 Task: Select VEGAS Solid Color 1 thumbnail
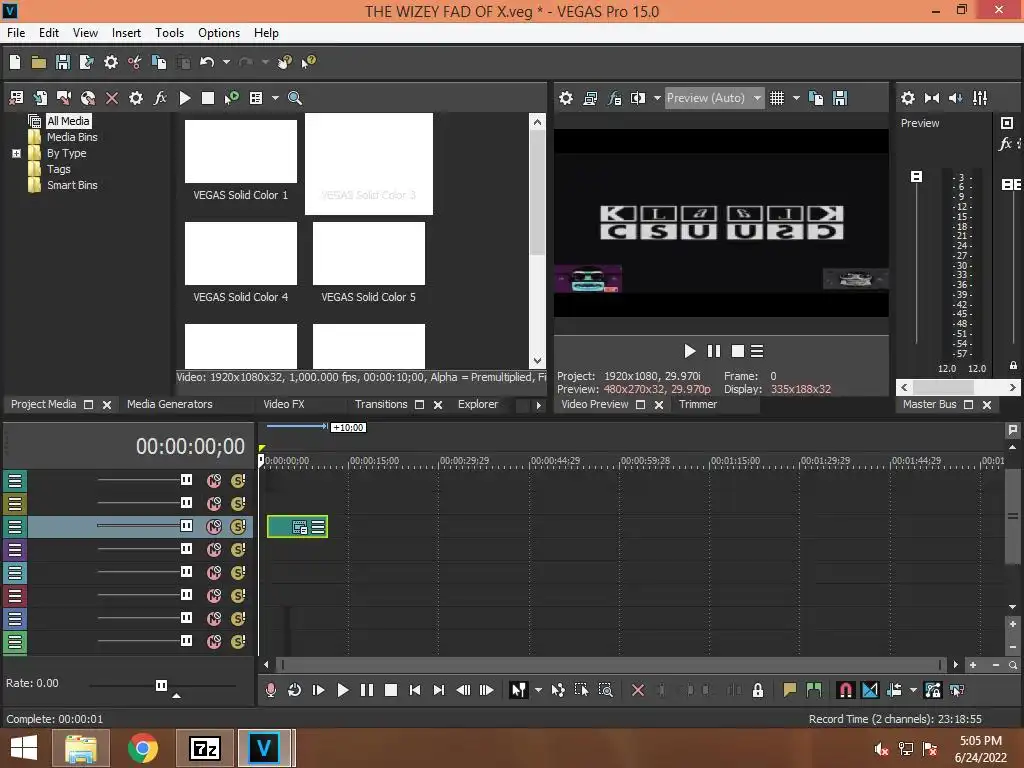coord(240,151)
